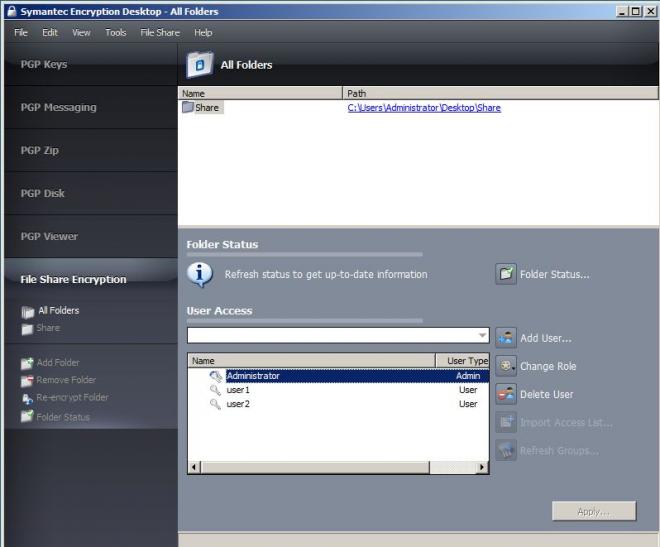Viewport: 660px width, 547px height.
Task: Open the User Access dropdown arrow
Action: pyautogui.click(x=482, y=335)
